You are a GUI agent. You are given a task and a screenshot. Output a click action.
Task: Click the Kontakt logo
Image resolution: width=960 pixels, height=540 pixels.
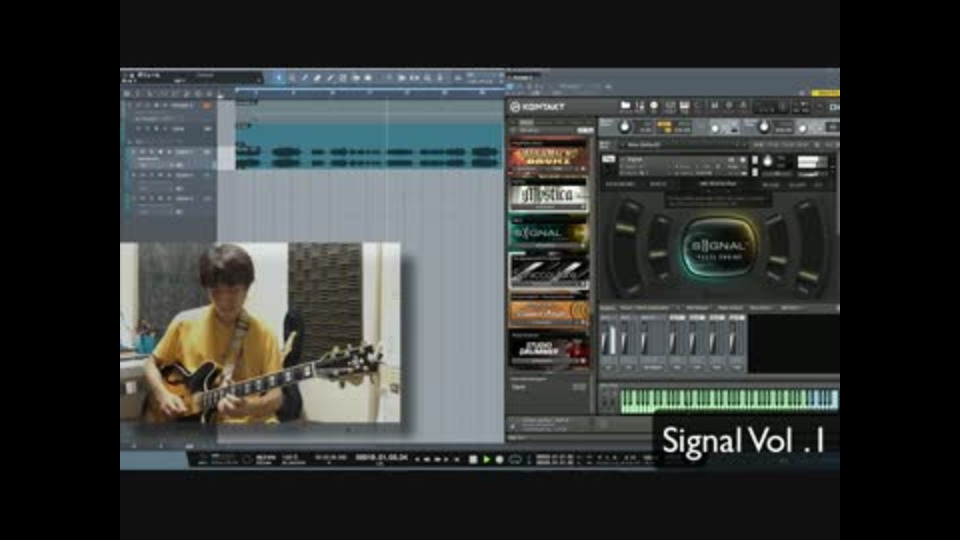pos(537,107)
